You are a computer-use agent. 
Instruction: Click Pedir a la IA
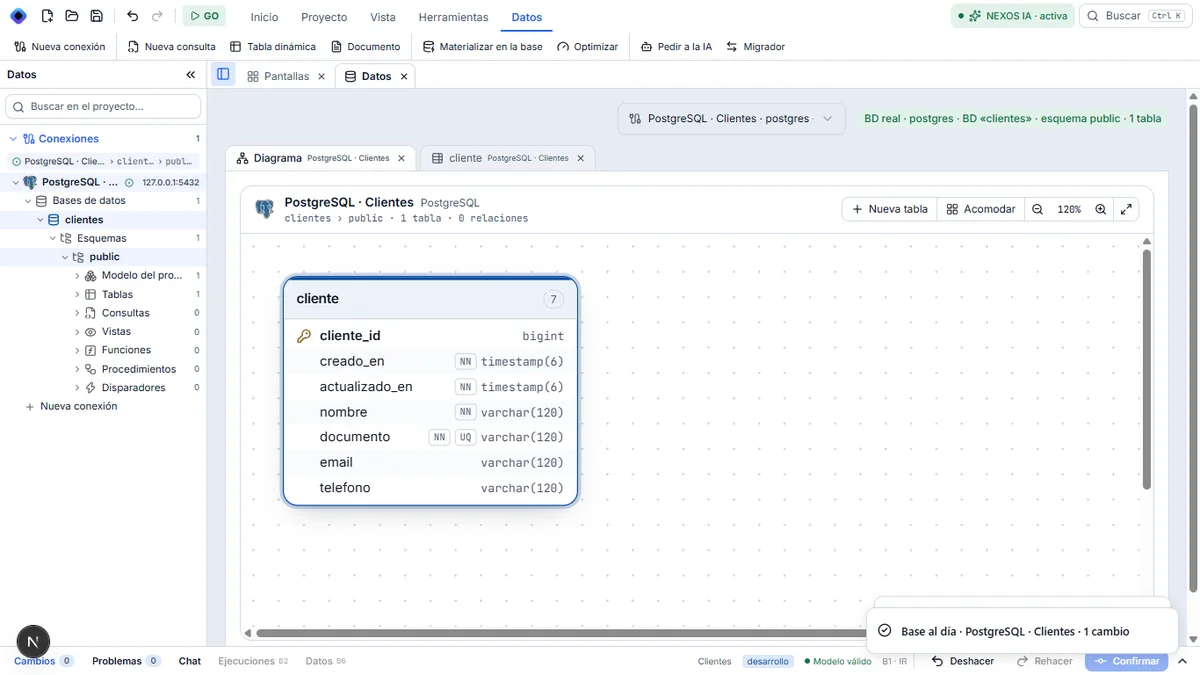[677, 47]
